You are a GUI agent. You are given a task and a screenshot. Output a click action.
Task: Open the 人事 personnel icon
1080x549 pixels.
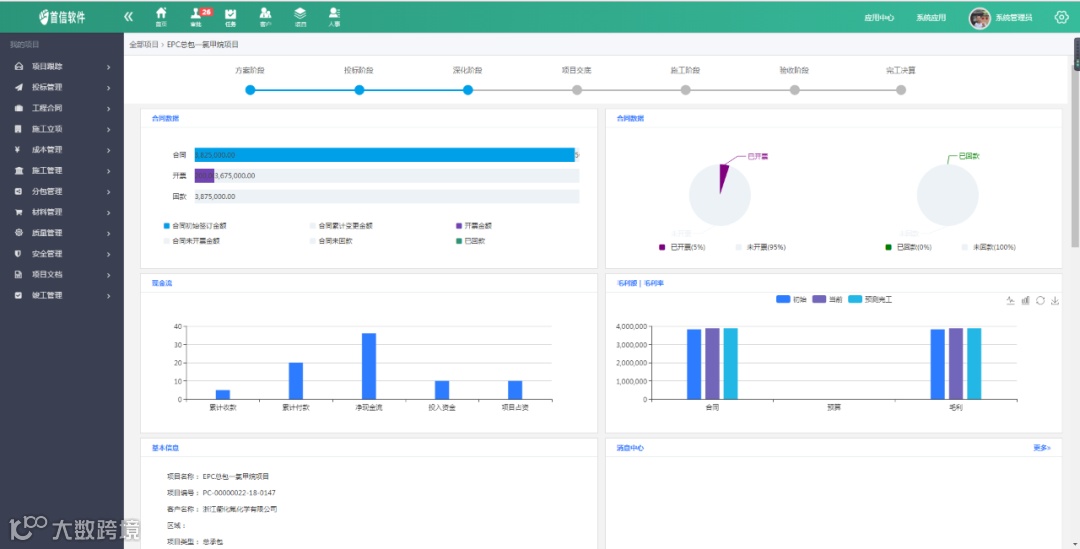(334, 17)
